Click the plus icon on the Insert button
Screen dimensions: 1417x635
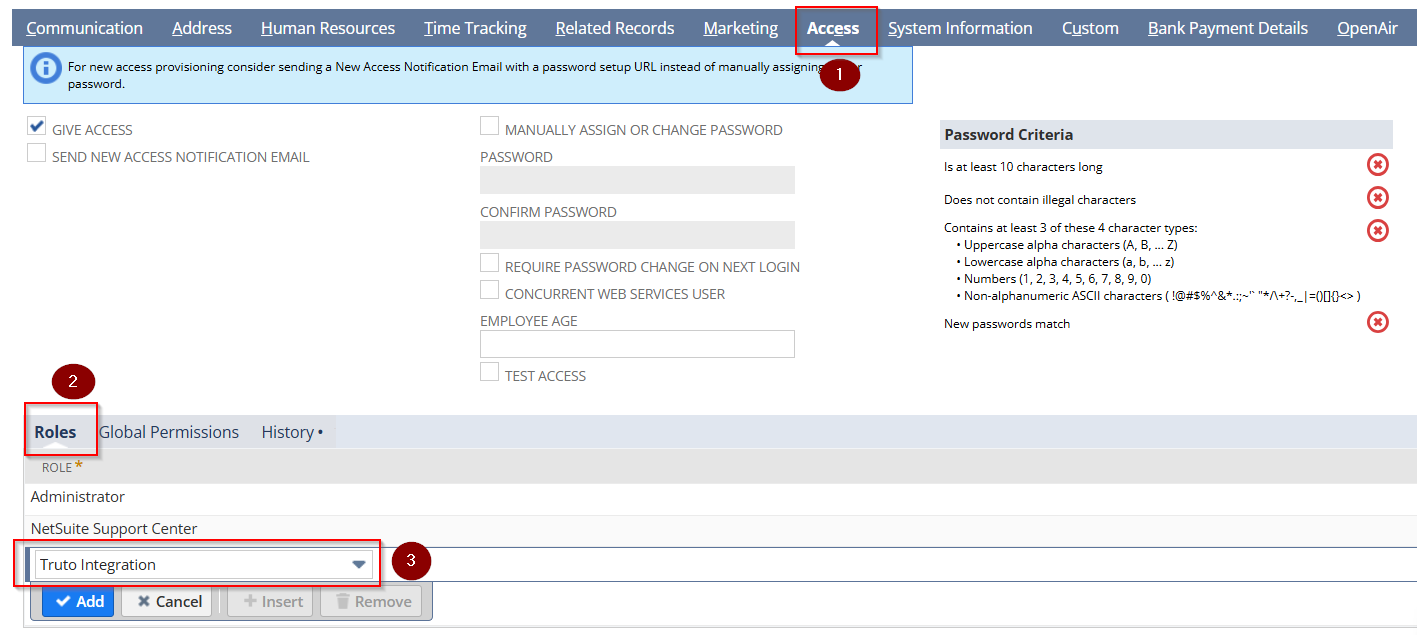[x=248, y=601]
